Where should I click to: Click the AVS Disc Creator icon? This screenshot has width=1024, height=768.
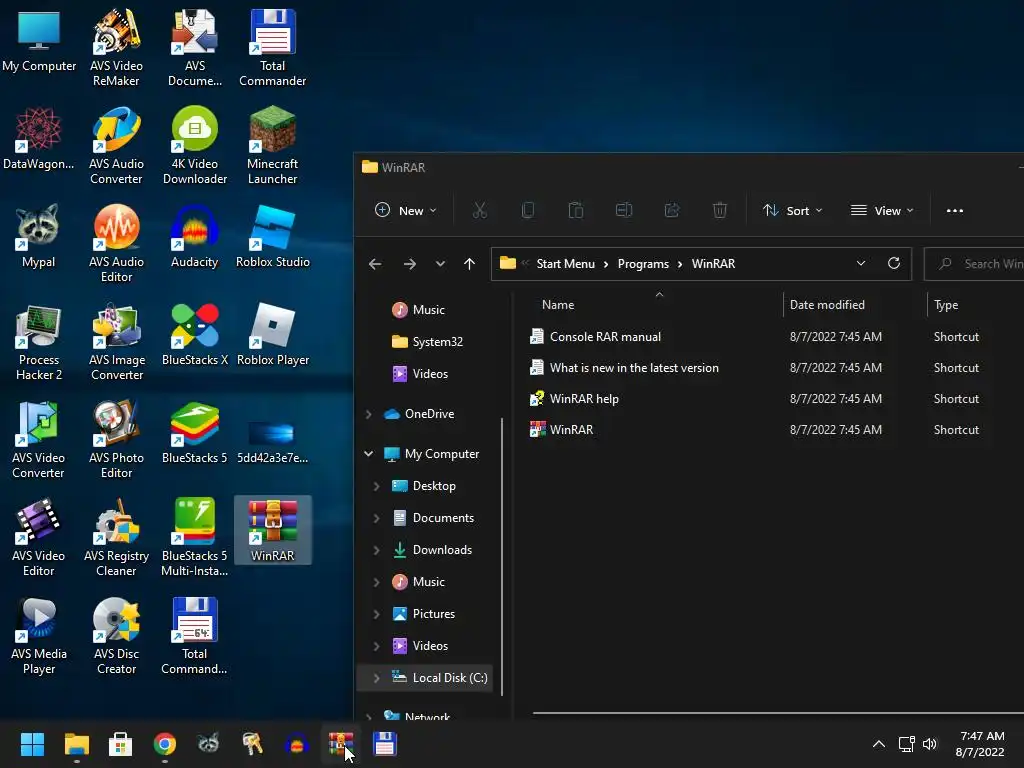116,635
